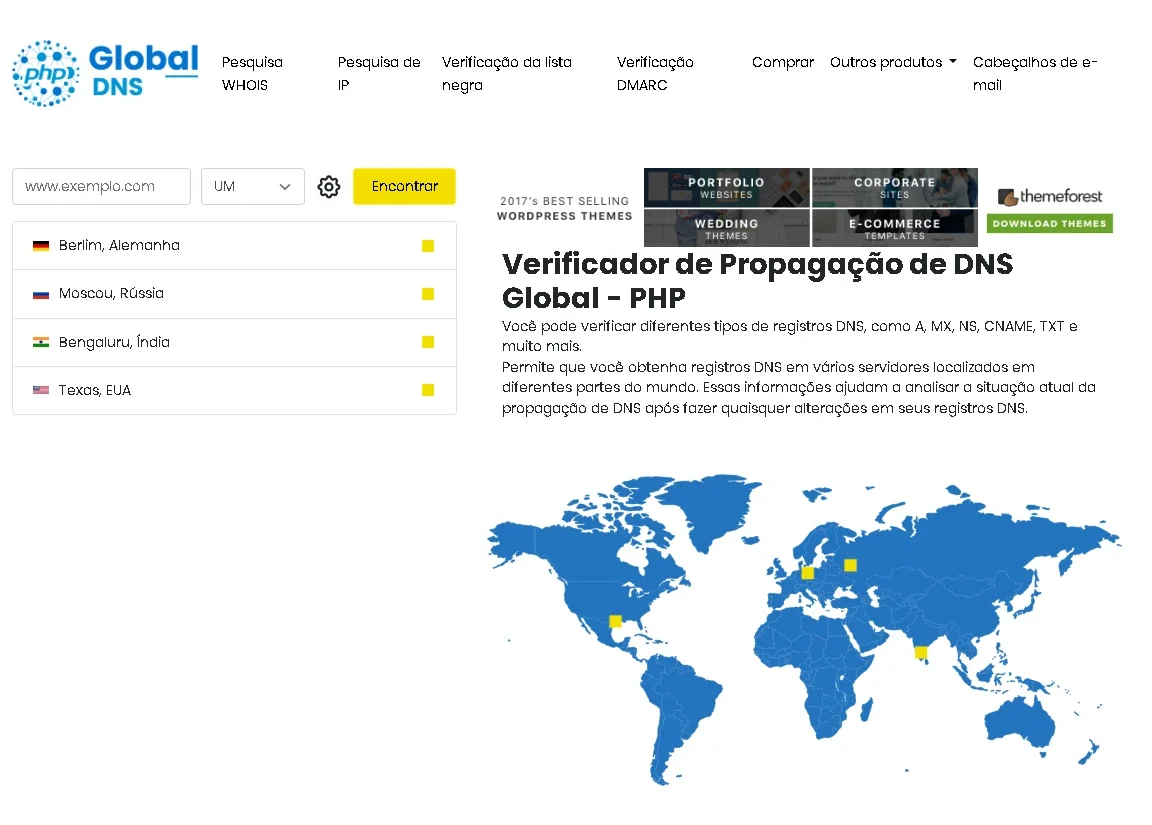1152x825 pixels.
Task: Select the Berlim, Alemanha server row
Action: click(234, 246)
